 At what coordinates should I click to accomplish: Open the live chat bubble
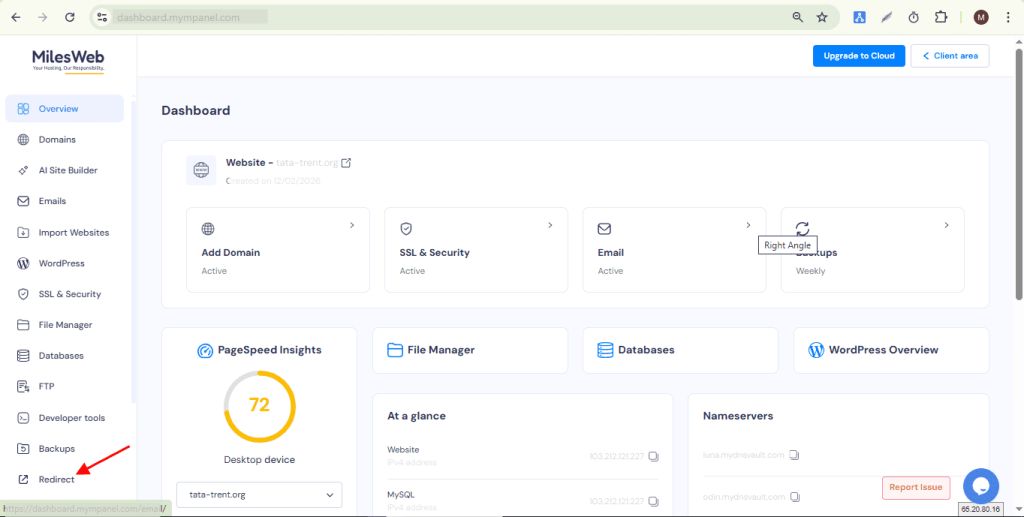click(981, 486)
